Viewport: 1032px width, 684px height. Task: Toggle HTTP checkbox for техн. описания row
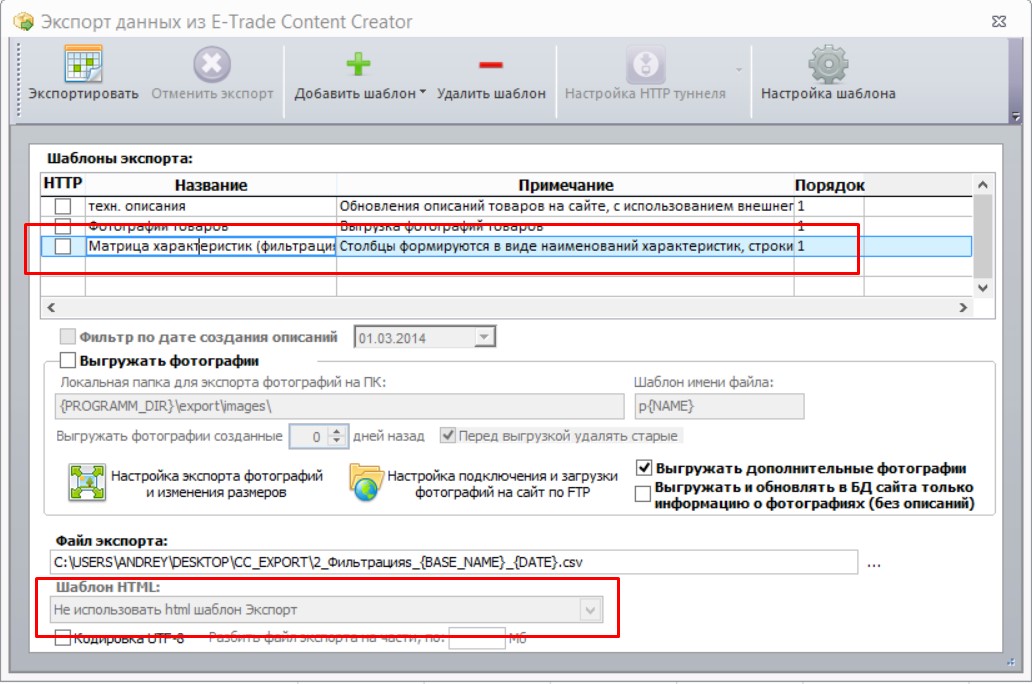pyautogui.click(x=63, y=206)
